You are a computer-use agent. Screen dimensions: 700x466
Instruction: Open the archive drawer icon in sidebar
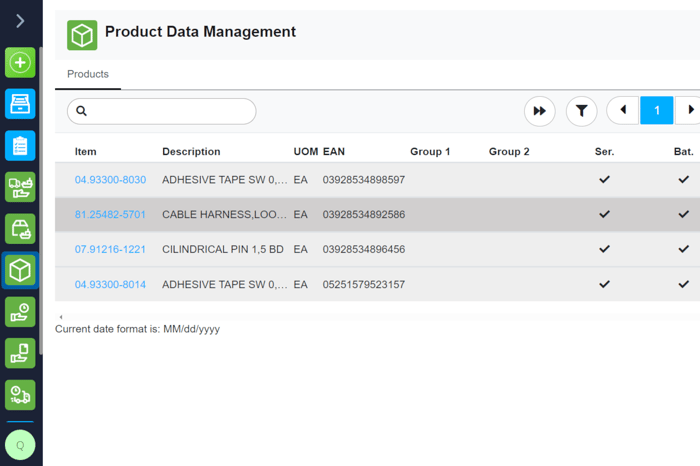pos(20,104)
